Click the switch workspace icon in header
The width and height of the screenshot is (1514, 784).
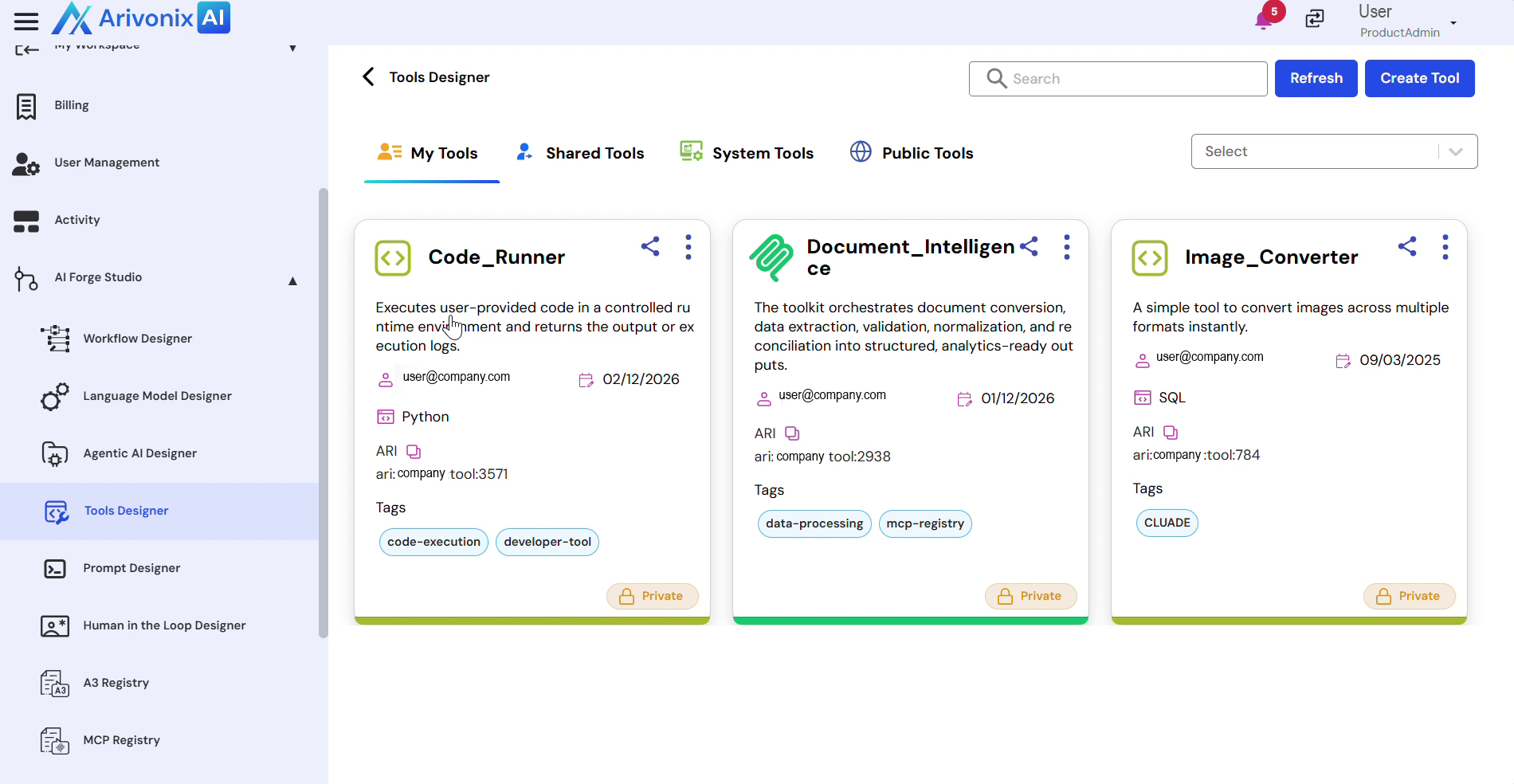point(1315,18)
